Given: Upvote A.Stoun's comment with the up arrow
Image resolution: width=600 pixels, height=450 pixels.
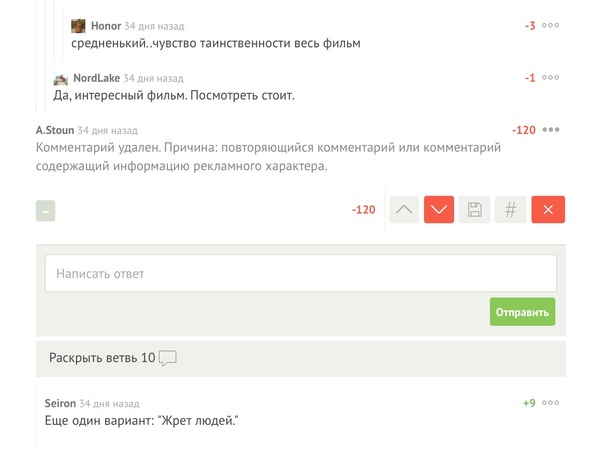Looking at the screenshot, I should click(404, 209).
